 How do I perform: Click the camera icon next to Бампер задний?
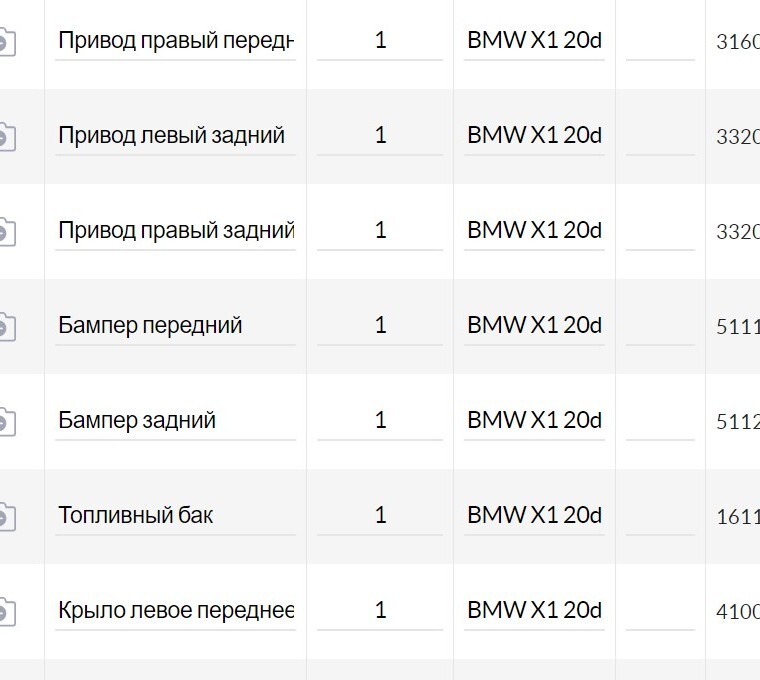[6, 422]
